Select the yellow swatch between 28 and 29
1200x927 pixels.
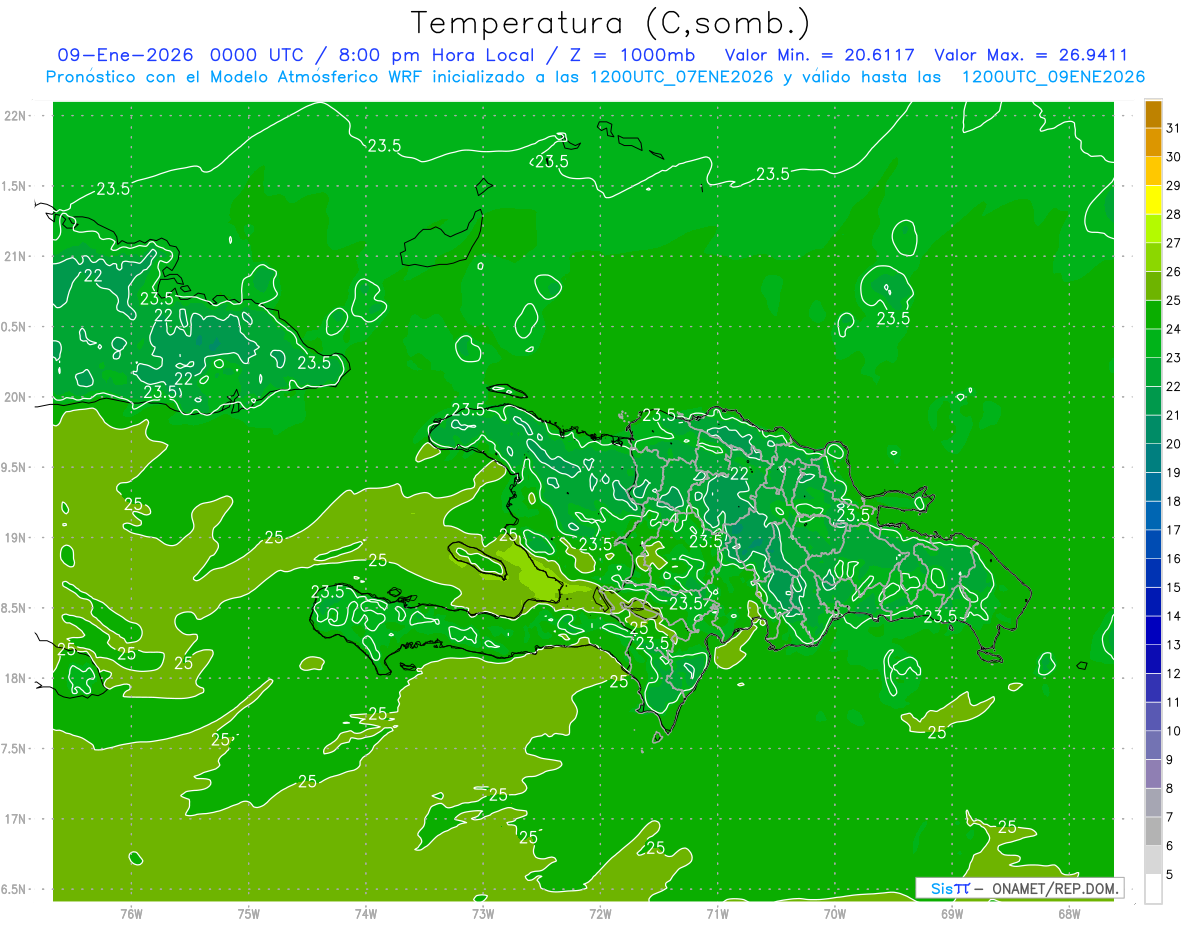point(1153,201)
